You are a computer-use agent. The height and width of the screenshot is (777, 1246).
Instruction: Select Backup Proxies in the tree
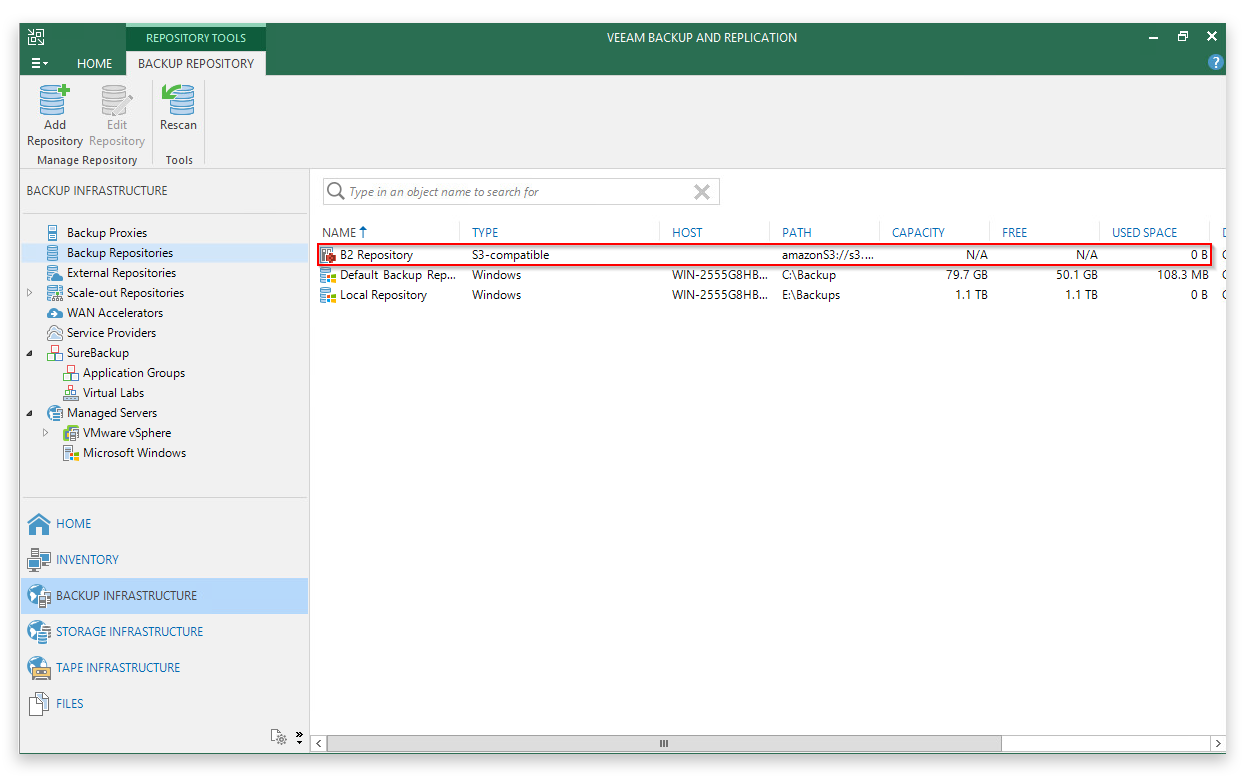click(x=107, y=233)
